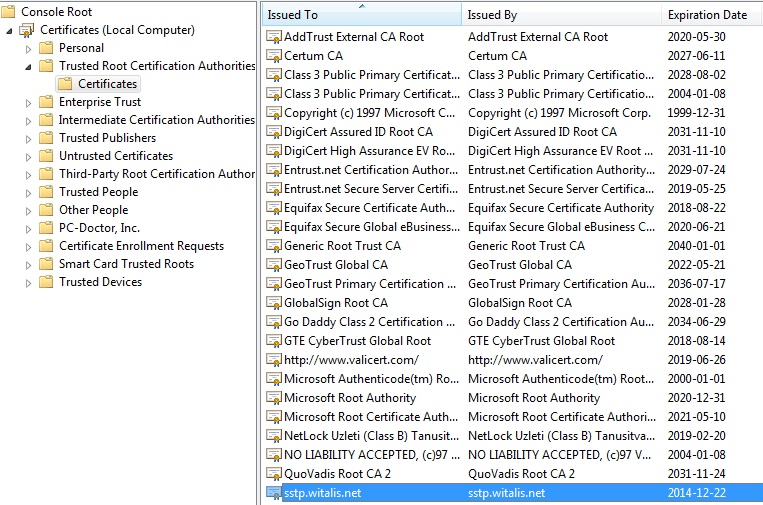Expand the Trusted Publishers arrow
Image resolution: width=763 pixels, height=505 pixels.
pyautogui.click(x=28, y=139)
